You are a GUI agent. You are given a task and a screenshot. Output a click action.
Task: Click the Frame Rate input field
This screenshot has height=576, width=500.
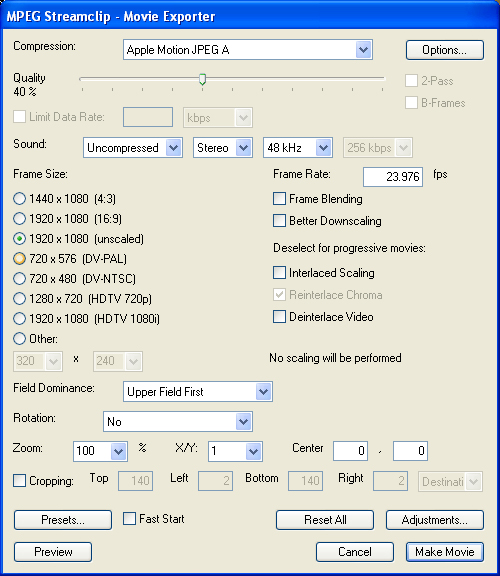coord(393,177)
